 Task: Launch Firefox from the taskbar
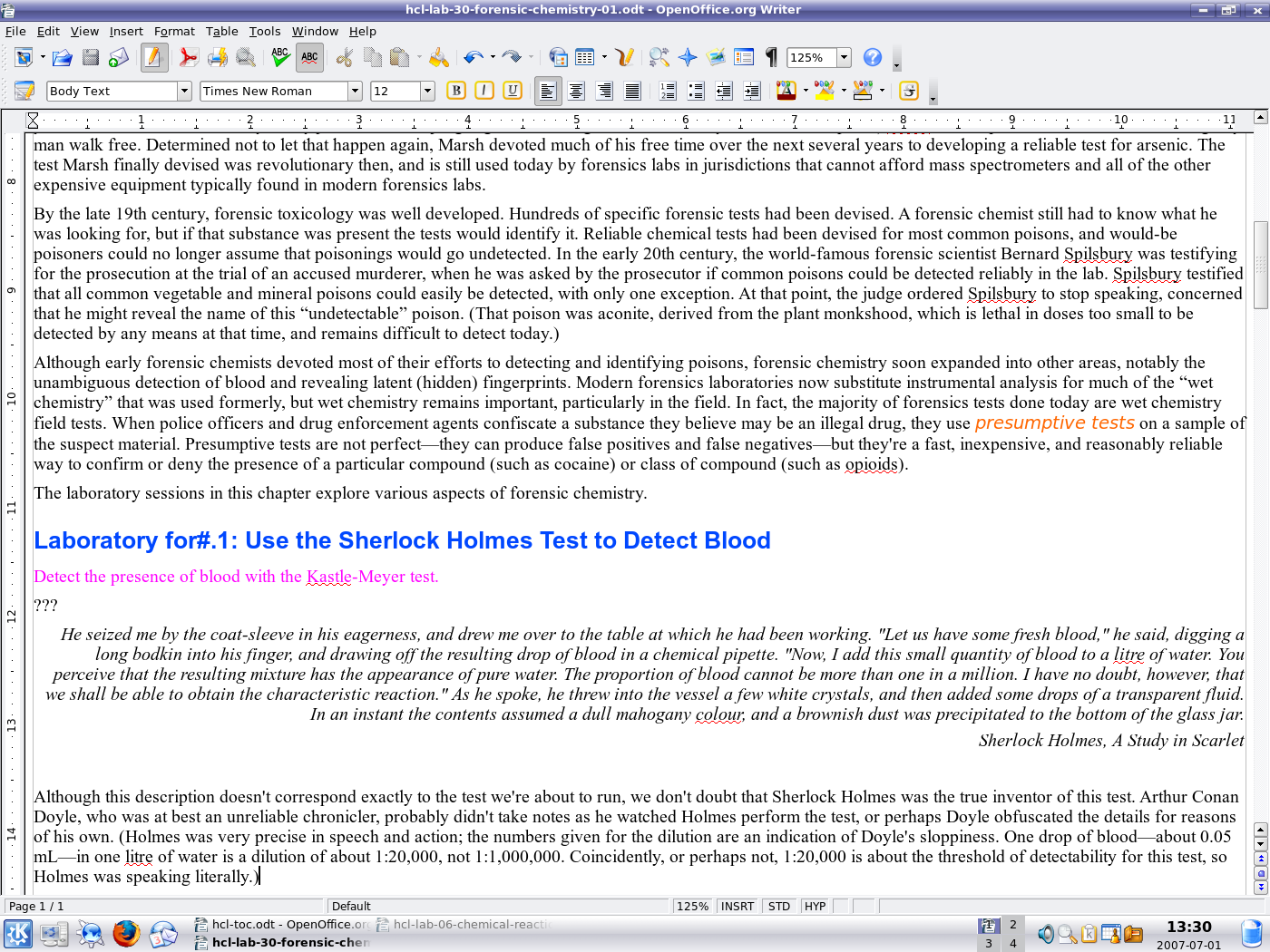pos(126,933)
